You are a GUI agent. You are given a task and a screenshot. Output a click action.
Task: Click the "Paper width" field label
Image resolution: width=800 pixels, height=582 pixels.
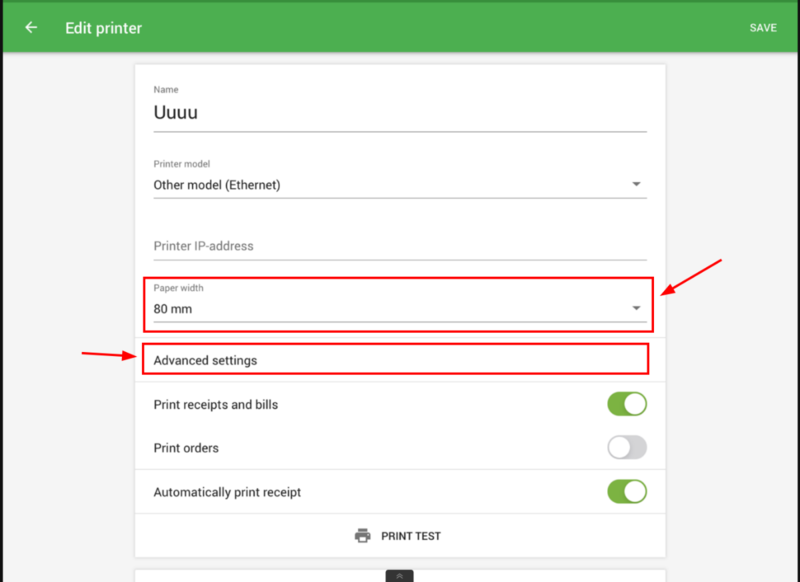click(x=178, y=288)
